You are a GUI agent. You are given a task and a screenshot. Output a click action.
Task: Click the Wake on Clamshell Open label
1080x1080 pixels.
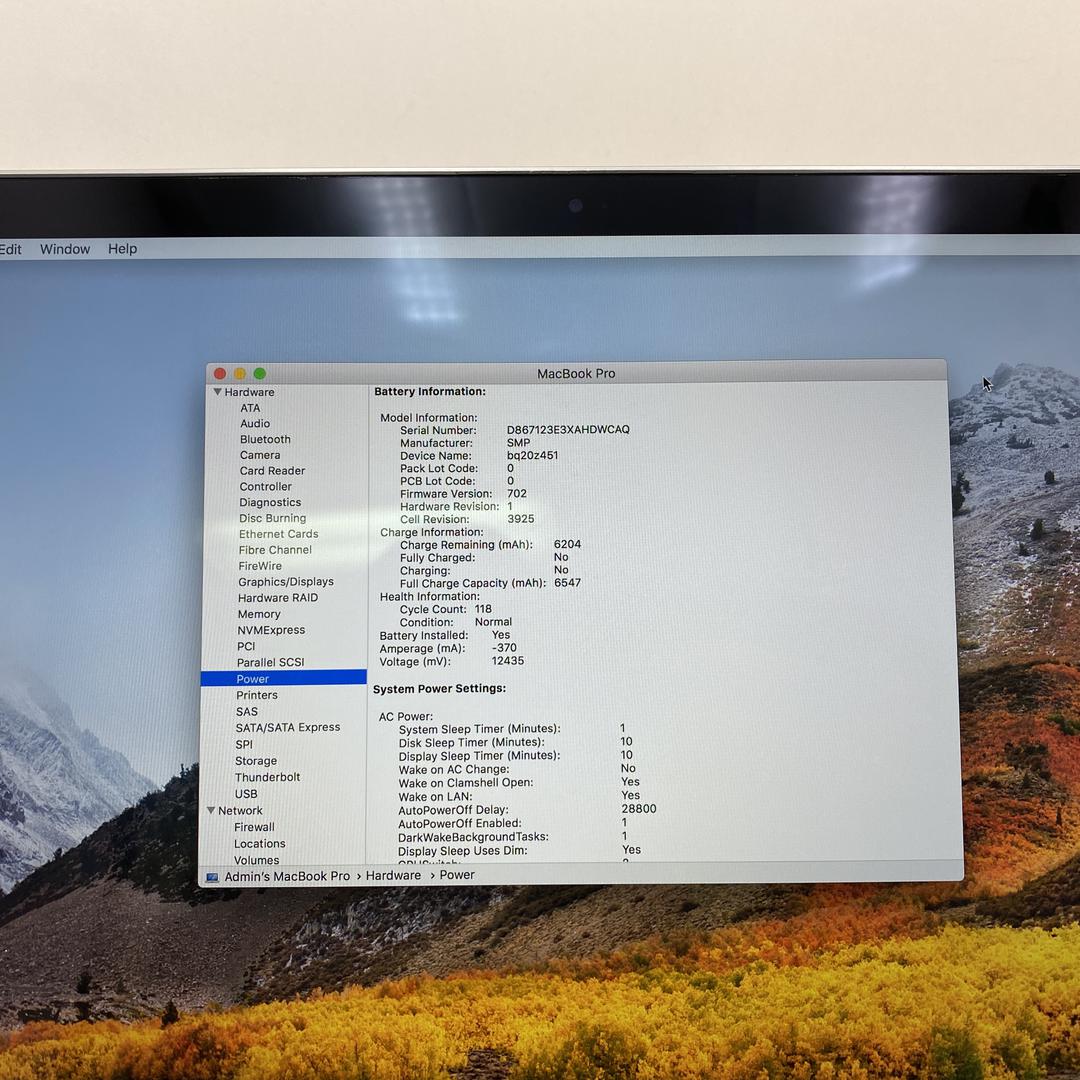[466, 783]
